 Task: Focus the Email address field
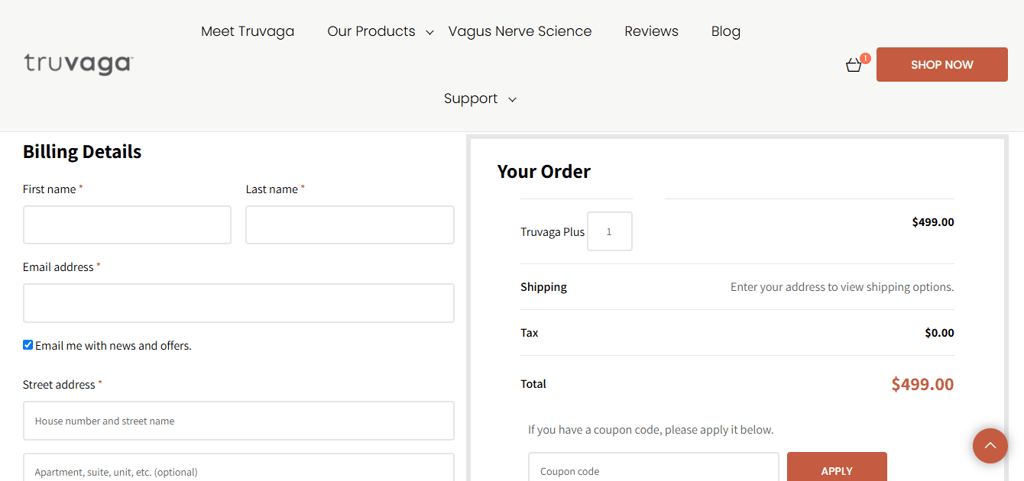coord(238,303)
